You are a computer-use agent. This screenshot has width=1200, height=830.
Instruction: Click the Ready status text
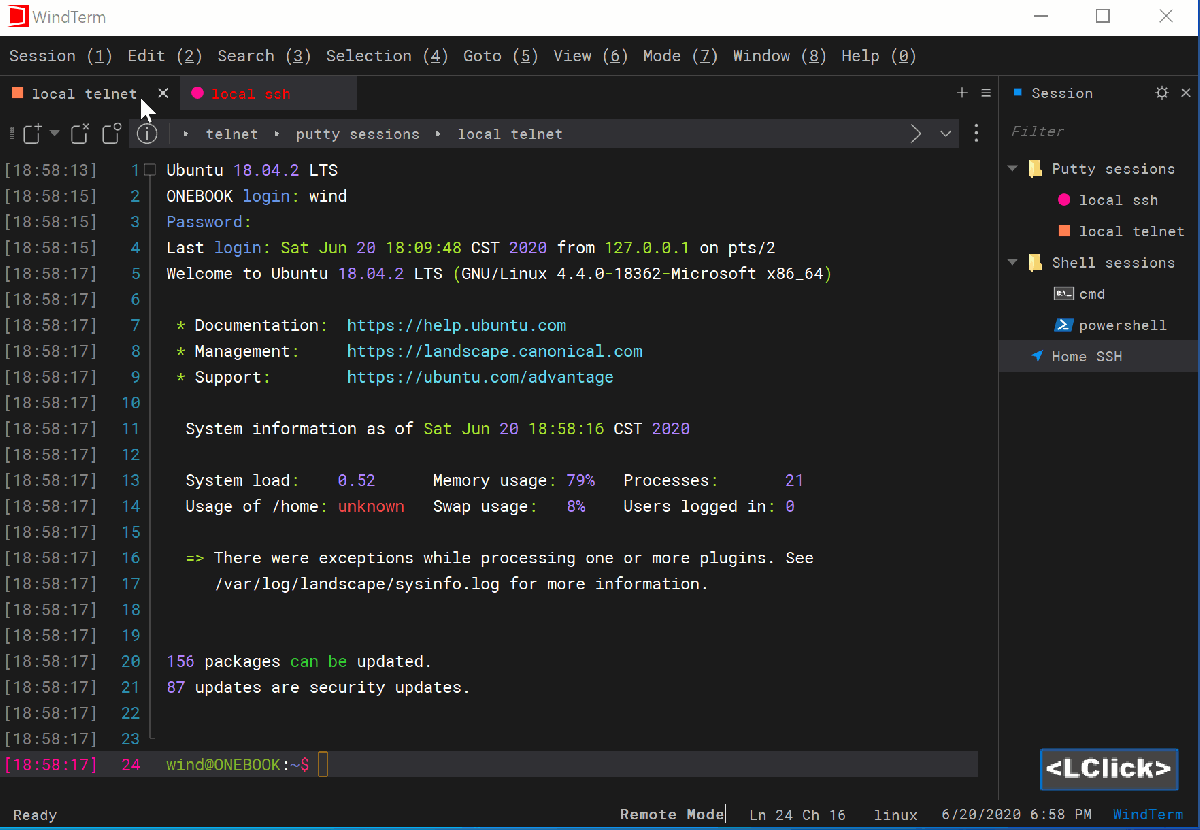[x=35, y=815]
